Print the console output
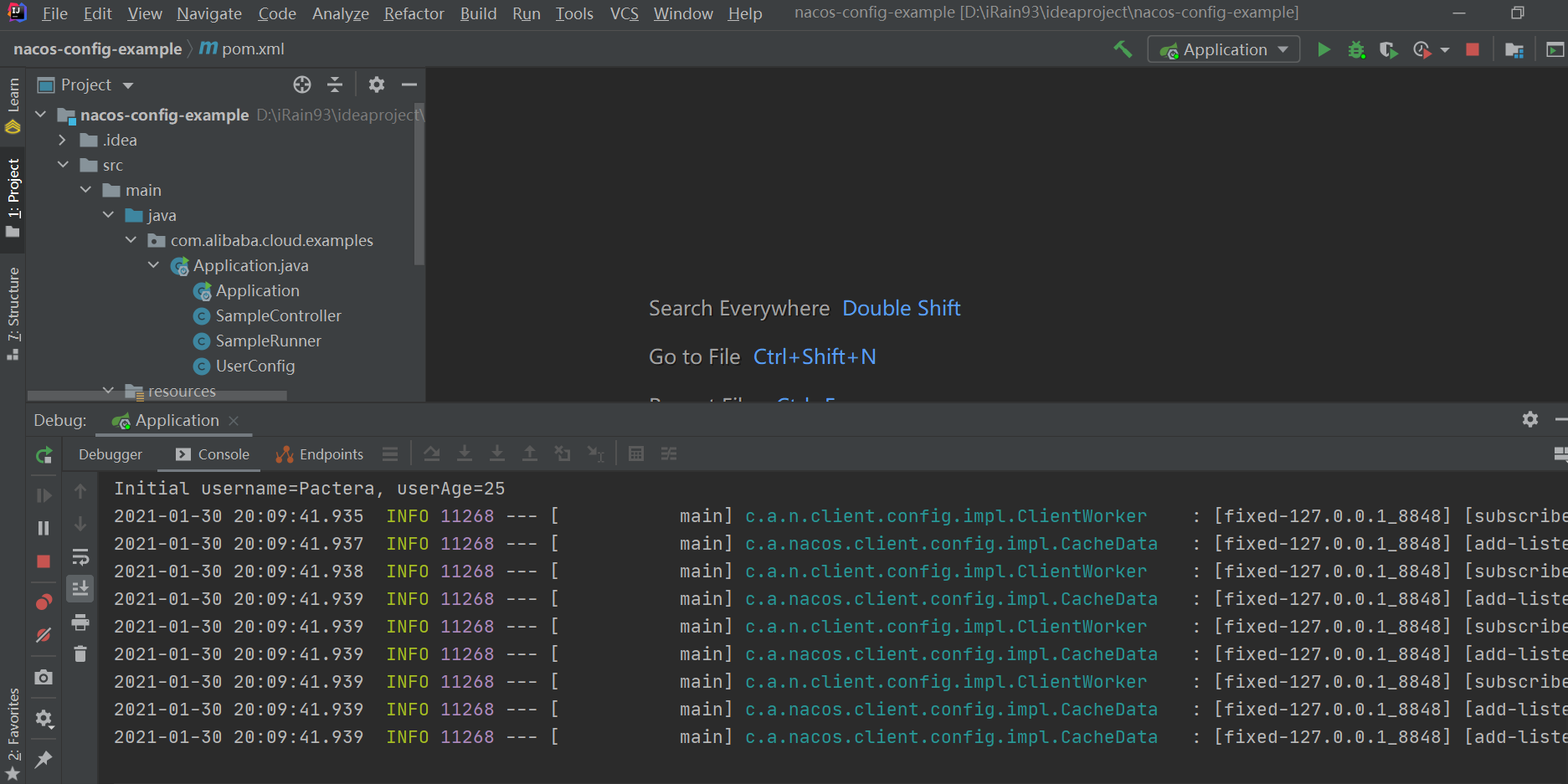The height and width of the screenshot is (784, 1568). coord(80,623)
